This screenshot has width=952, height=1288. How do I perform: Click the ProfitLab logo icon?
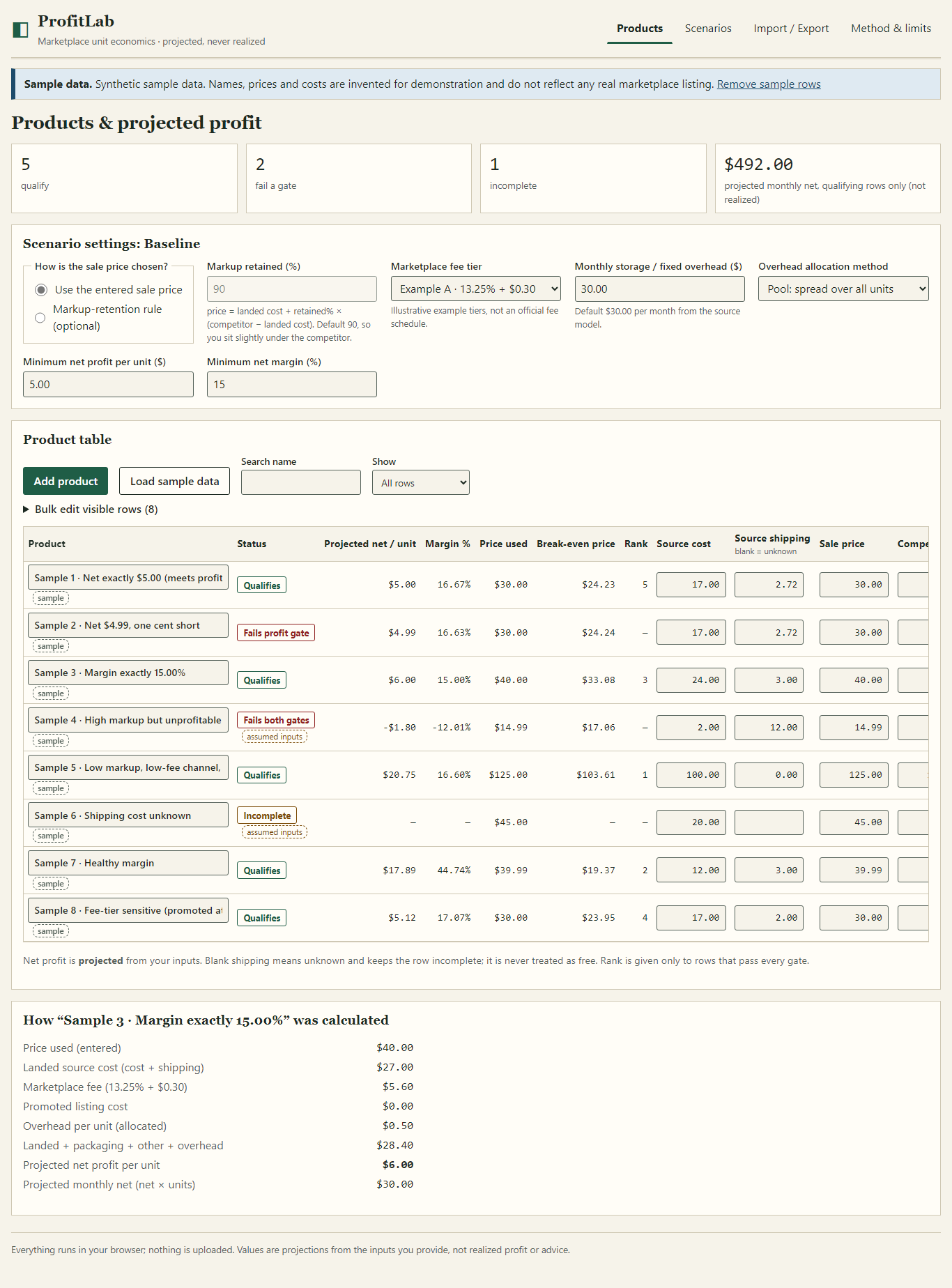(x=21, y=29)
